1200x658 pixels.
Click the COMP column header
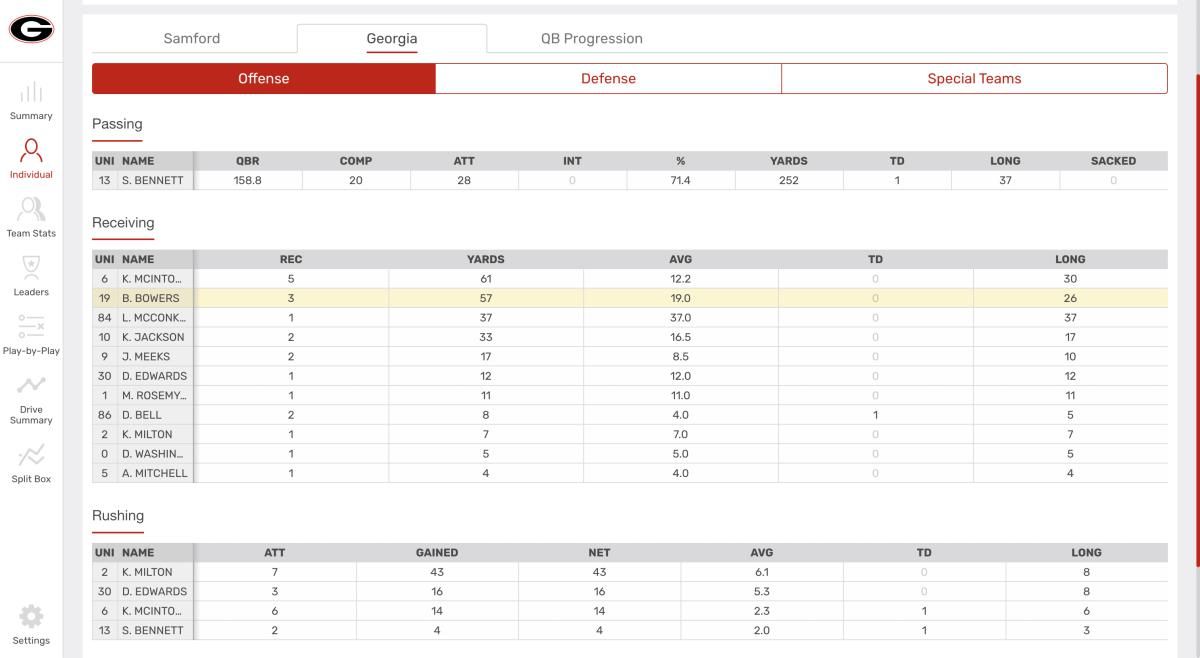point(356,161)
